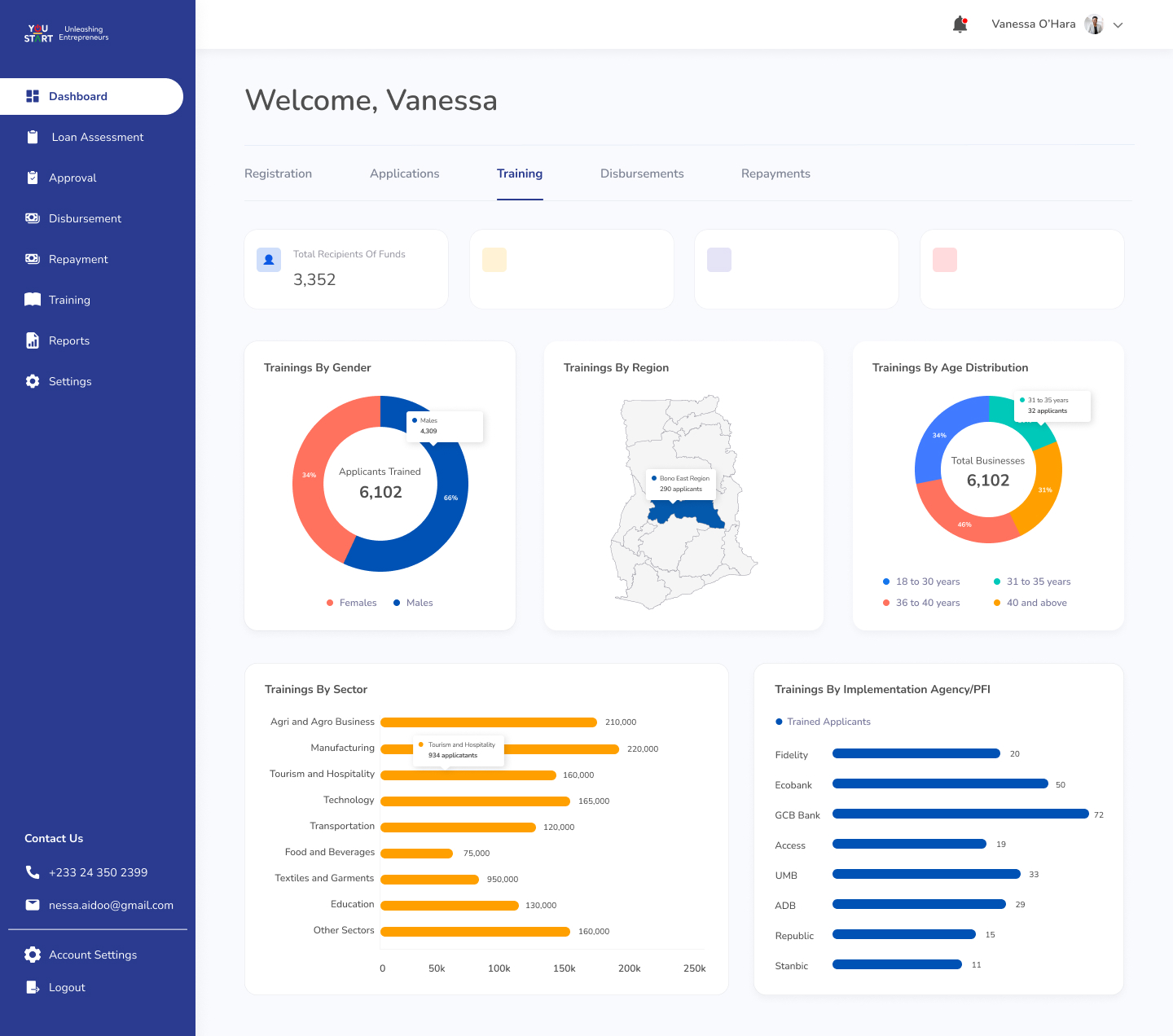Click the notification bell icon

click(960, 24)
